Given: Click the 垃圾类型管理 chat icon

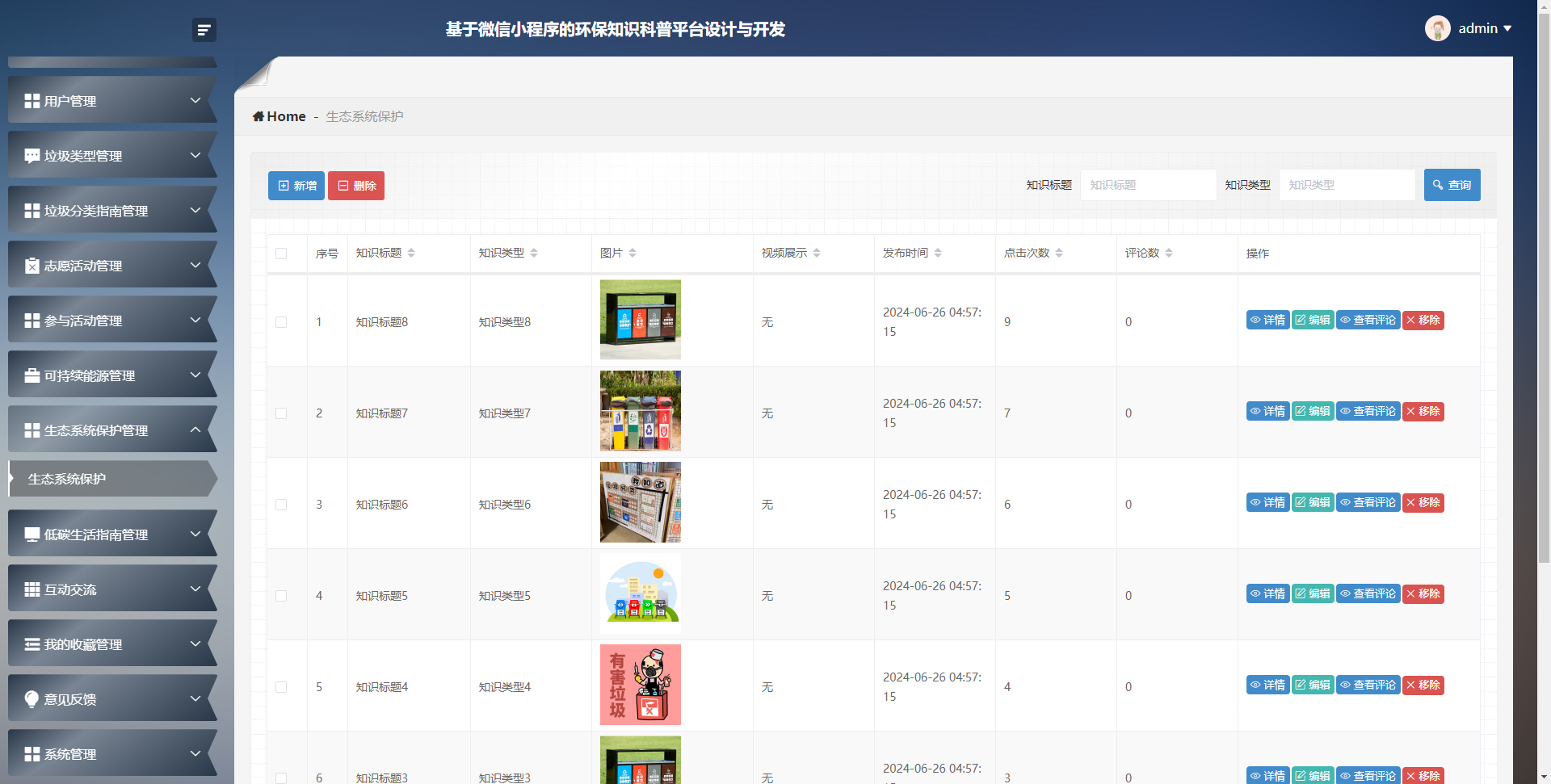Looking at the screenshot, I should pos(32,156).
